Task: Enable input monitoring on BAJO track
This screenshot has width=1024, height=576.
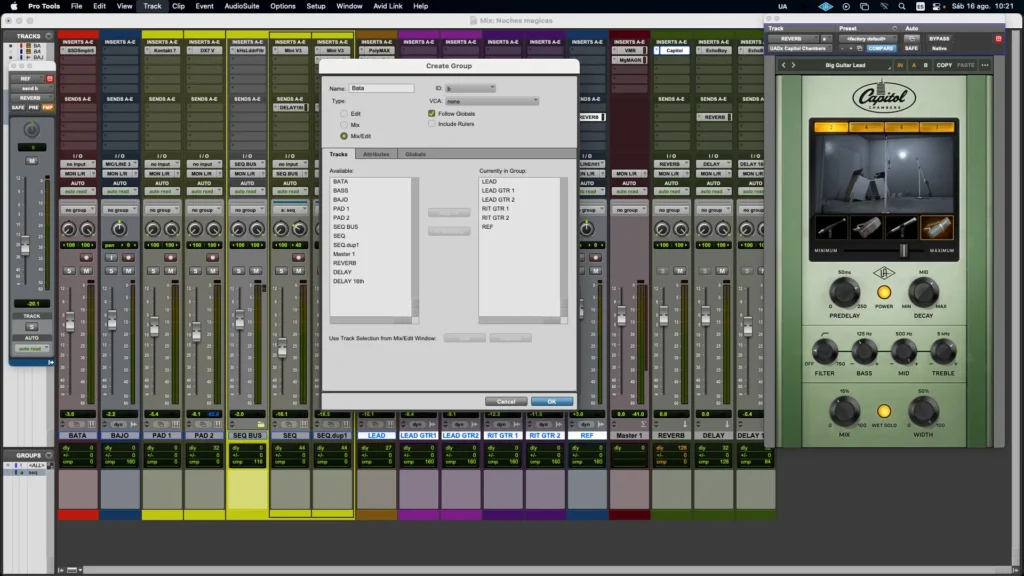Action: pos(112,257)
